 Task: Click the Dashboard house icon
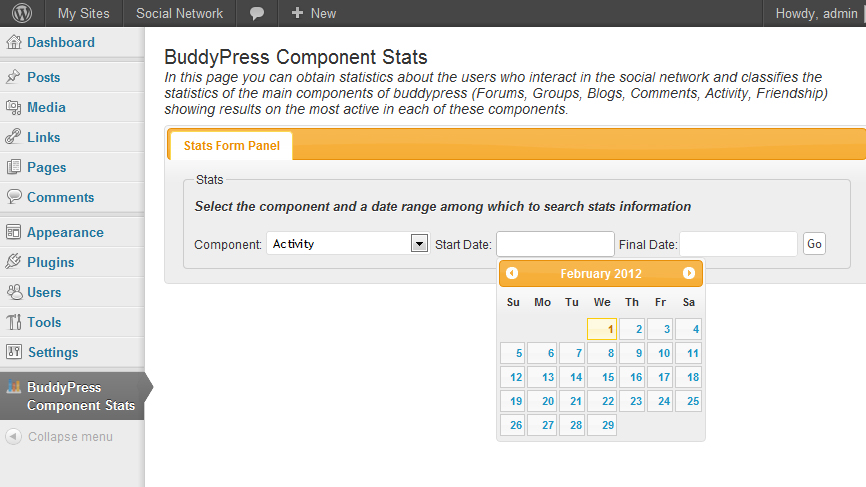14,42
